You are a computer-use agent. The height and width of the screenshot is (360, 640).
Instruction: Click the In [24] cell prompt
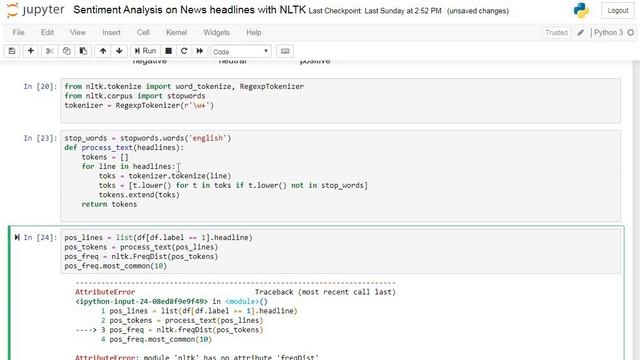pyautogui.click(x=40, y=238)
